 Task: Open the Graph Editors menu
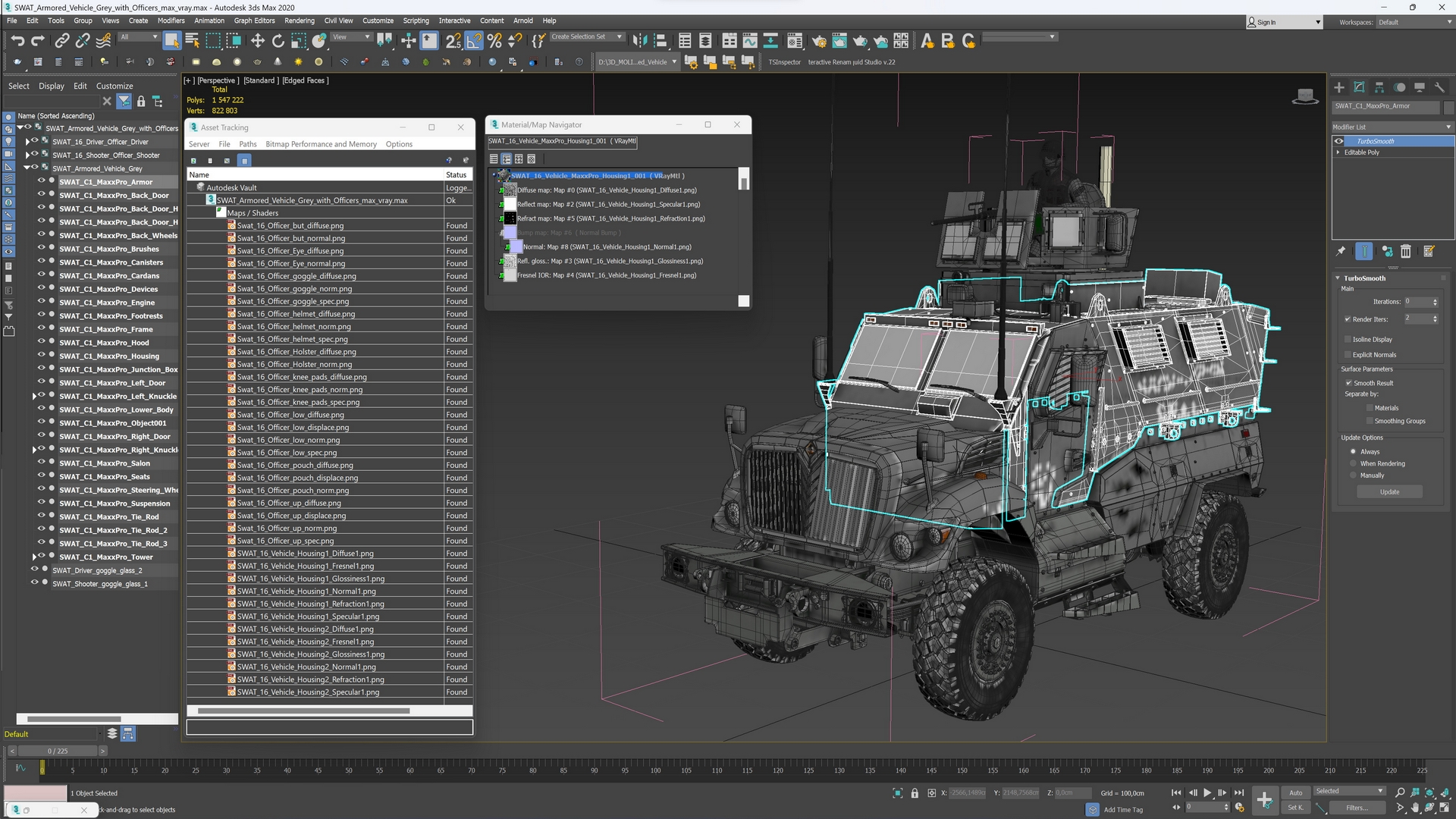254,20
